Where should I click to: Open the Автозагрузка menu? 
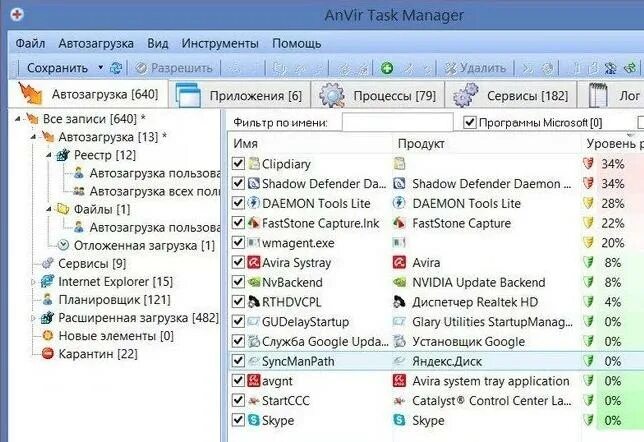[96, 44]
